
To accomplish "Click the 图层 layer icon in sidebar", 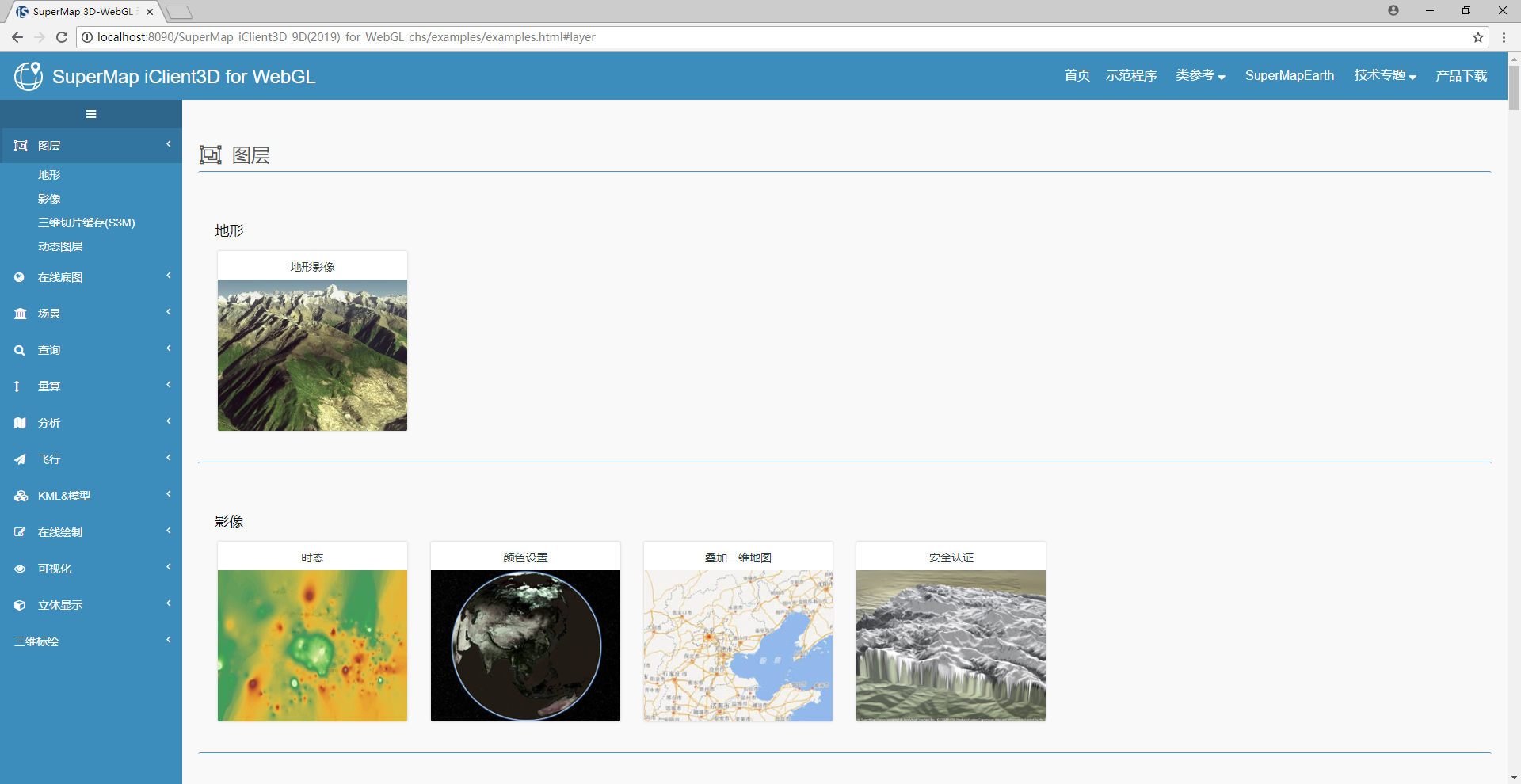I will 21,146.
